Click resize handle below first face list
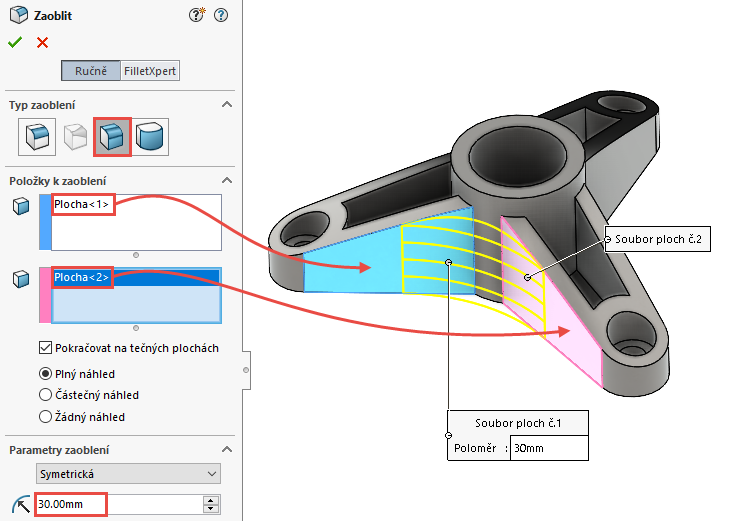Viewport: 750px width, 521px height. (x=136, y=255)
